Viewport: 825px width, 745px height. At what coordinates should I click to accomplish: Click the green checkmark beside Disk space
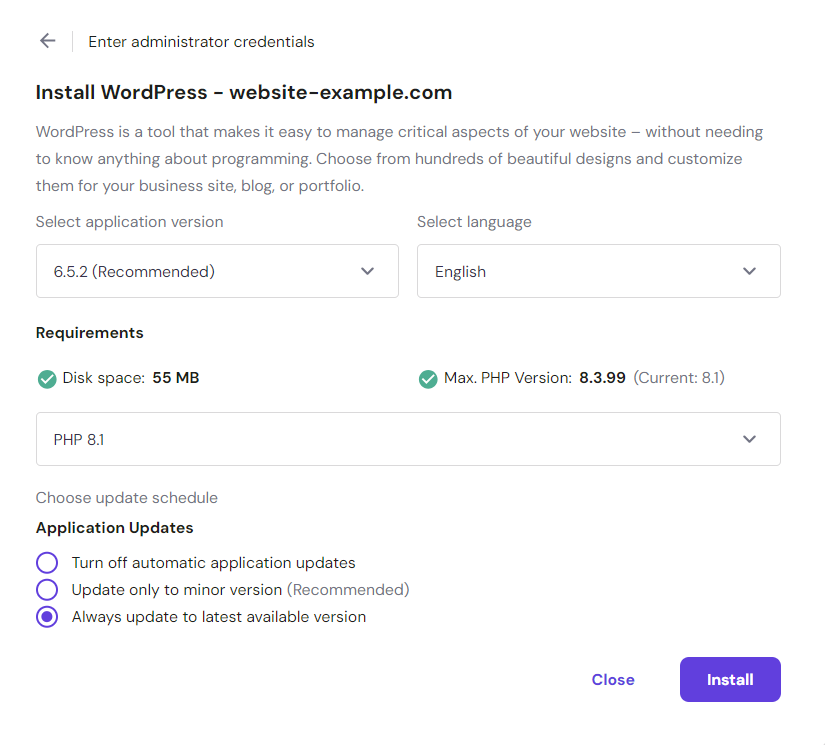46,379
